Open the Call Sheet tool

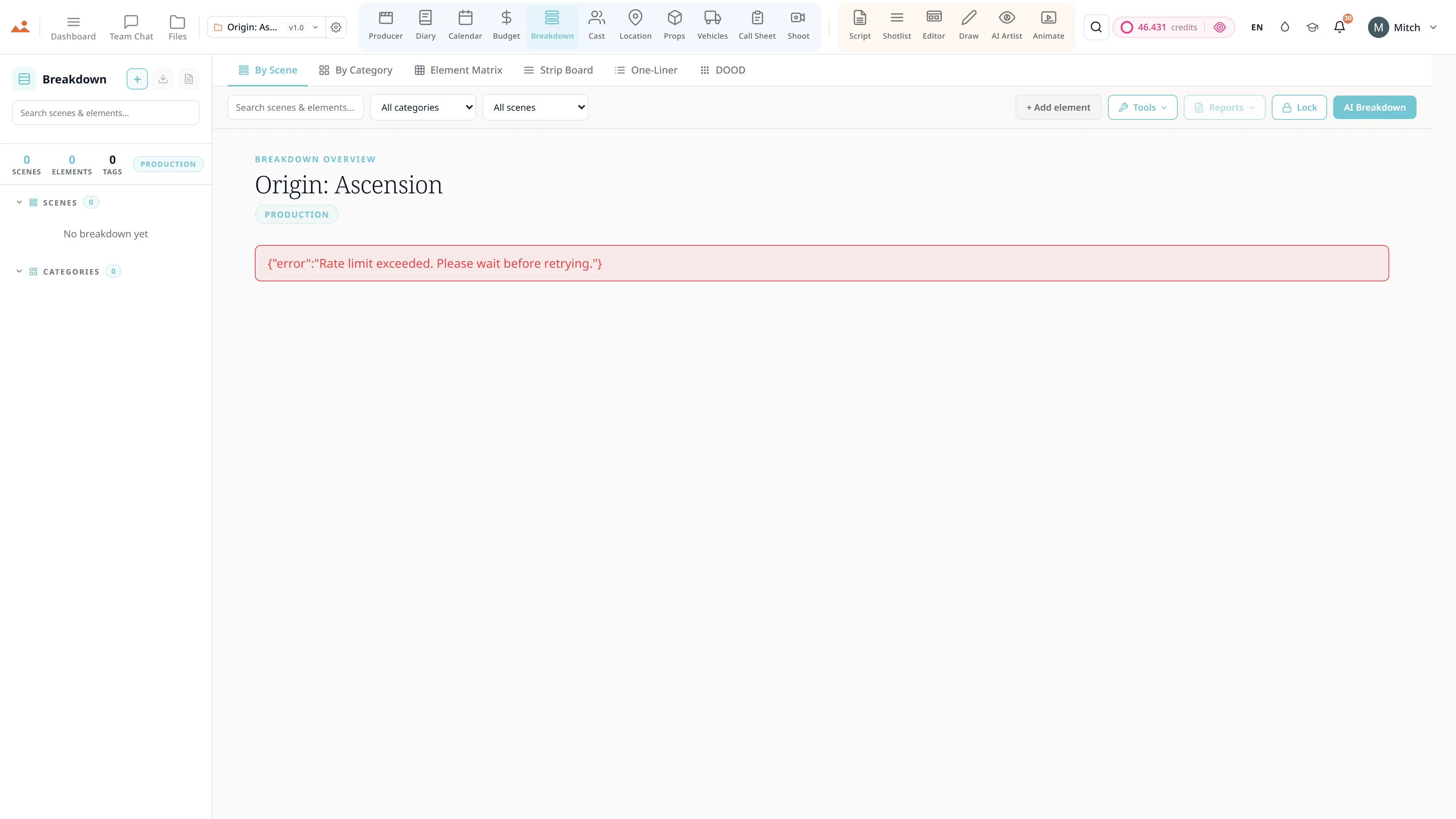[757, 27]
